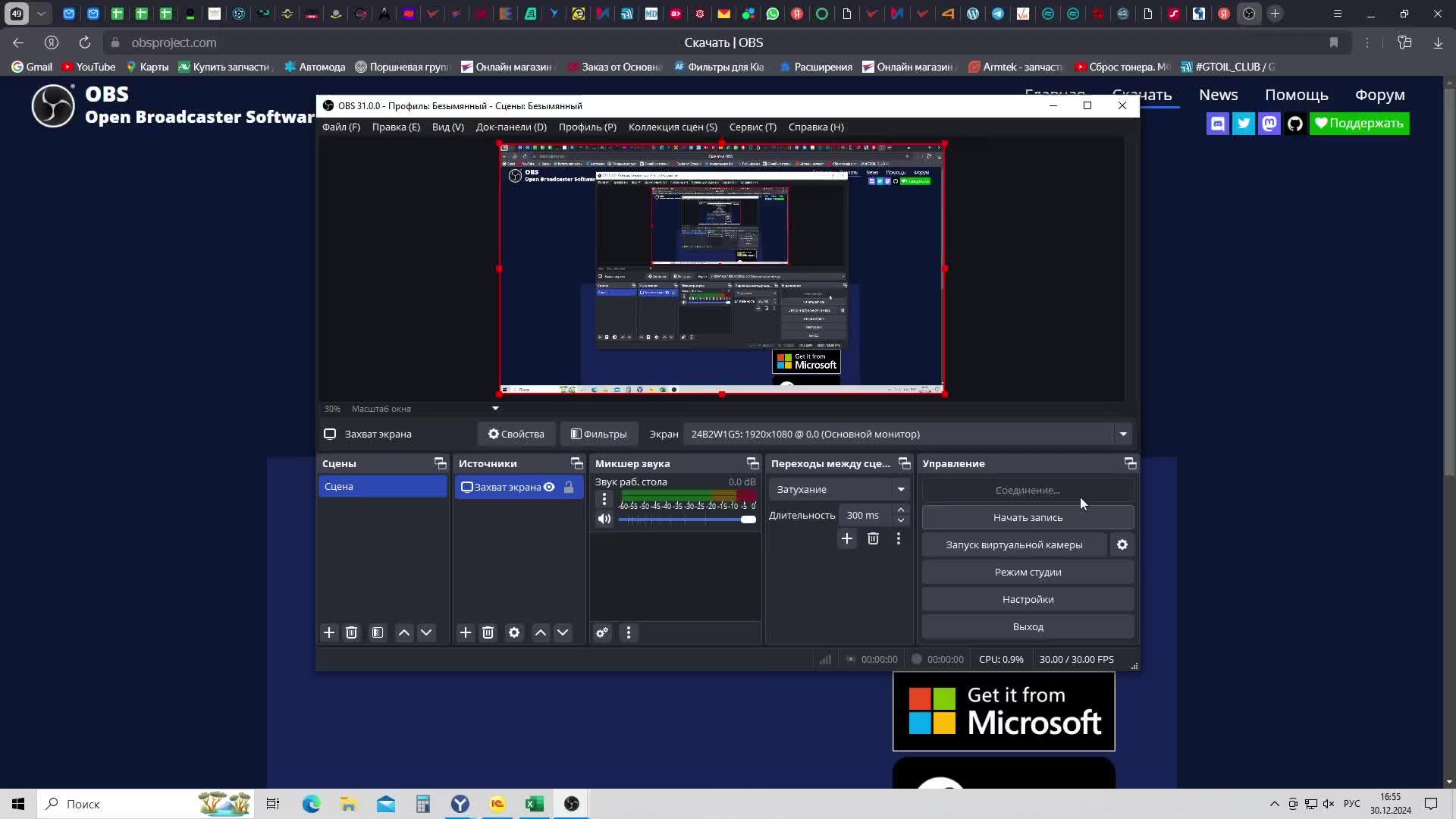Toggle lock on Захват экрана source
The height and width of the screenshot is (819, 1456).
pos(569,487)
